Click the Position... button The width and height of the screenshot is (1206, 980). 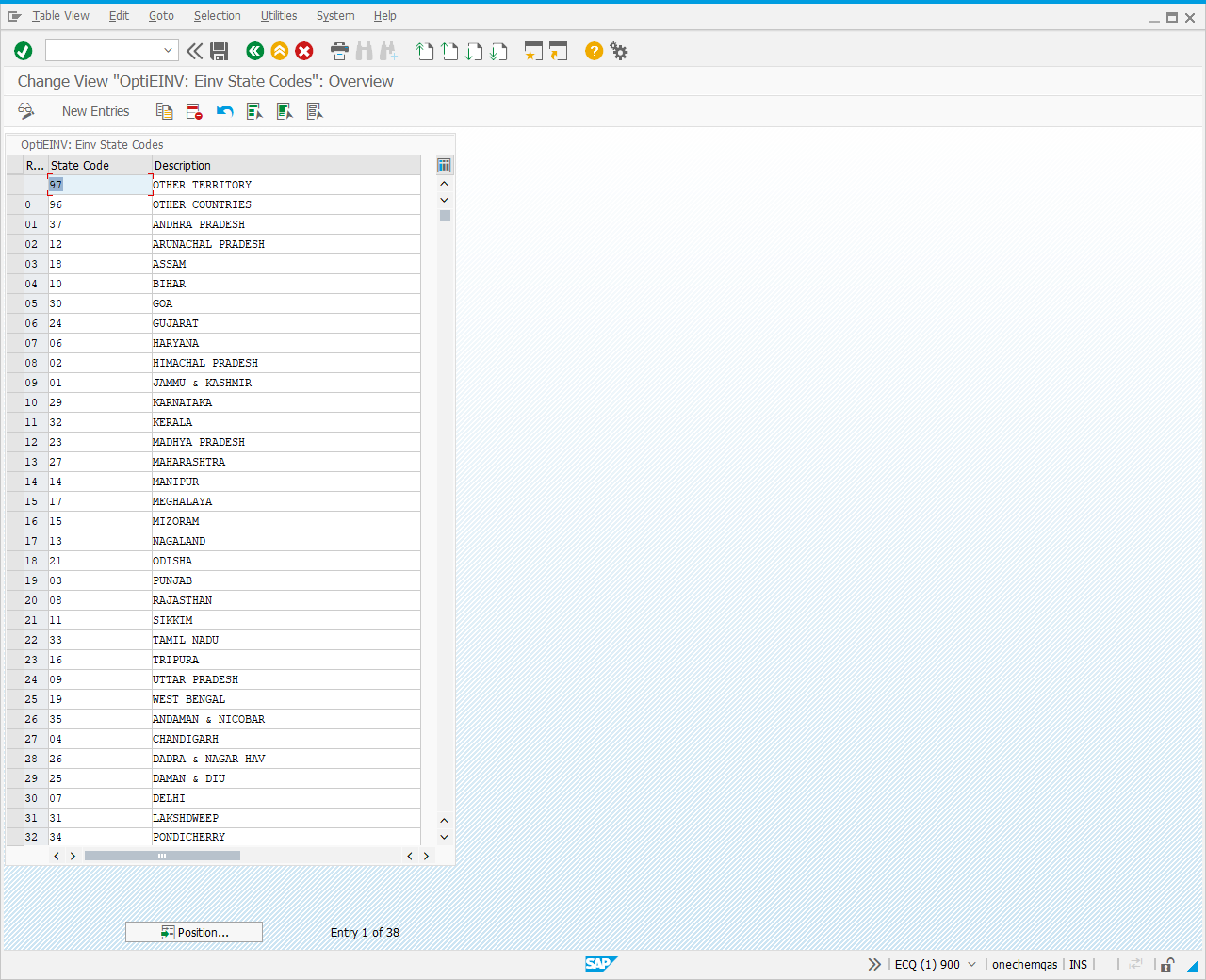pos(194,932)
